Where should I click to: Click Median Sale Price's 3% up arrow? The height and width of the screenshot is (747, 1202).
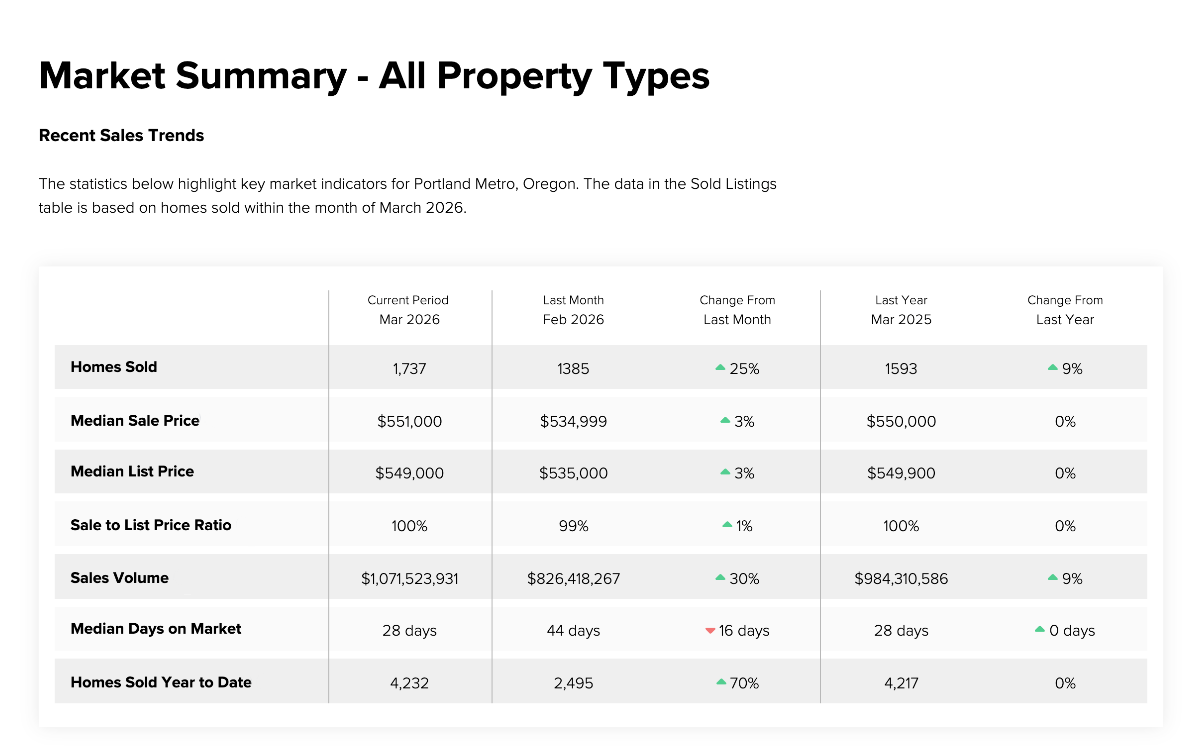coord(725,421)
